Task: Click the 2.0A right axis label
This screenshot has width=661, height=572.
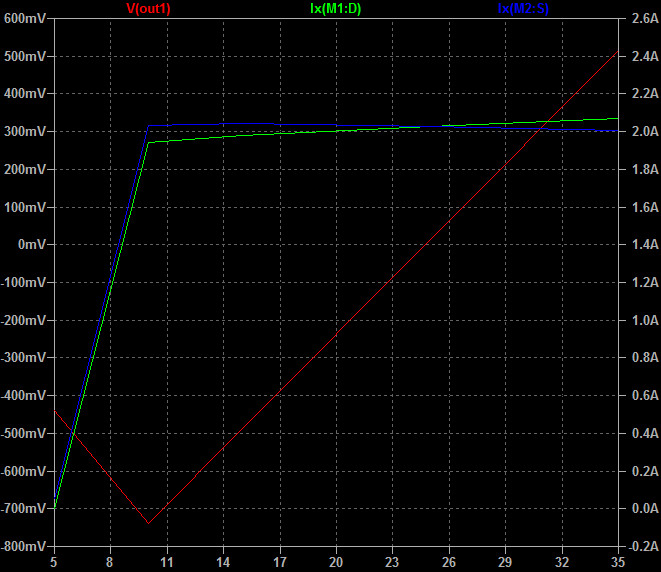Action: tap(645, 132)
